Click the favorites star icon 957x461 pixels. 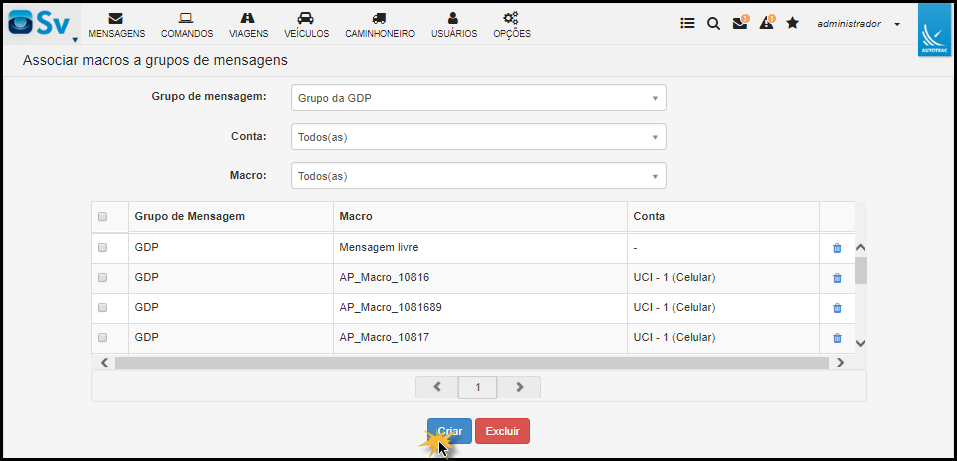[x=792, y=23]
